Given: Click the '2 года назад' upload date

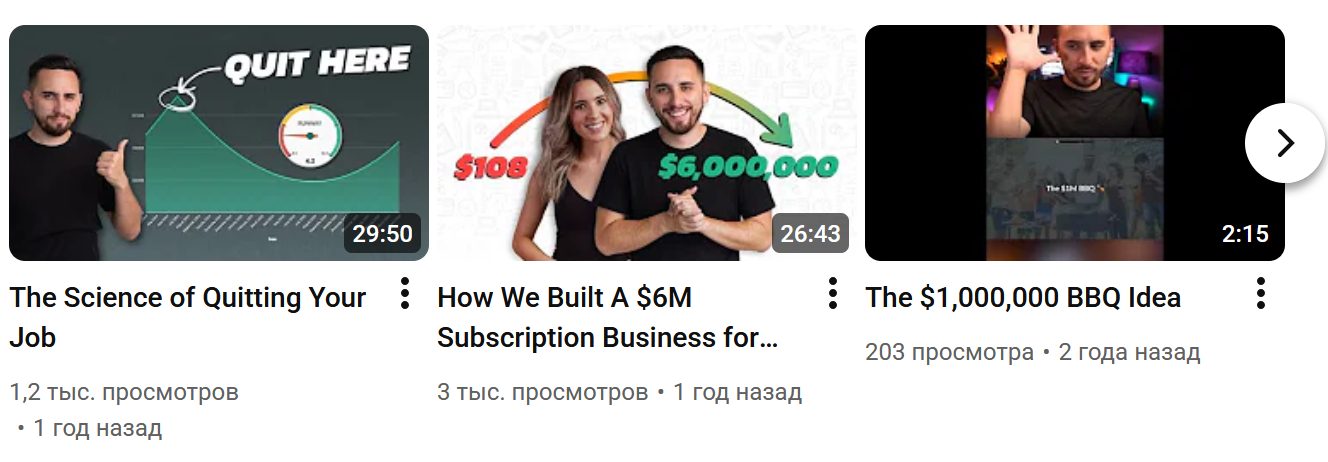Looking at the screenshot, I should [x=1129, y=352].
